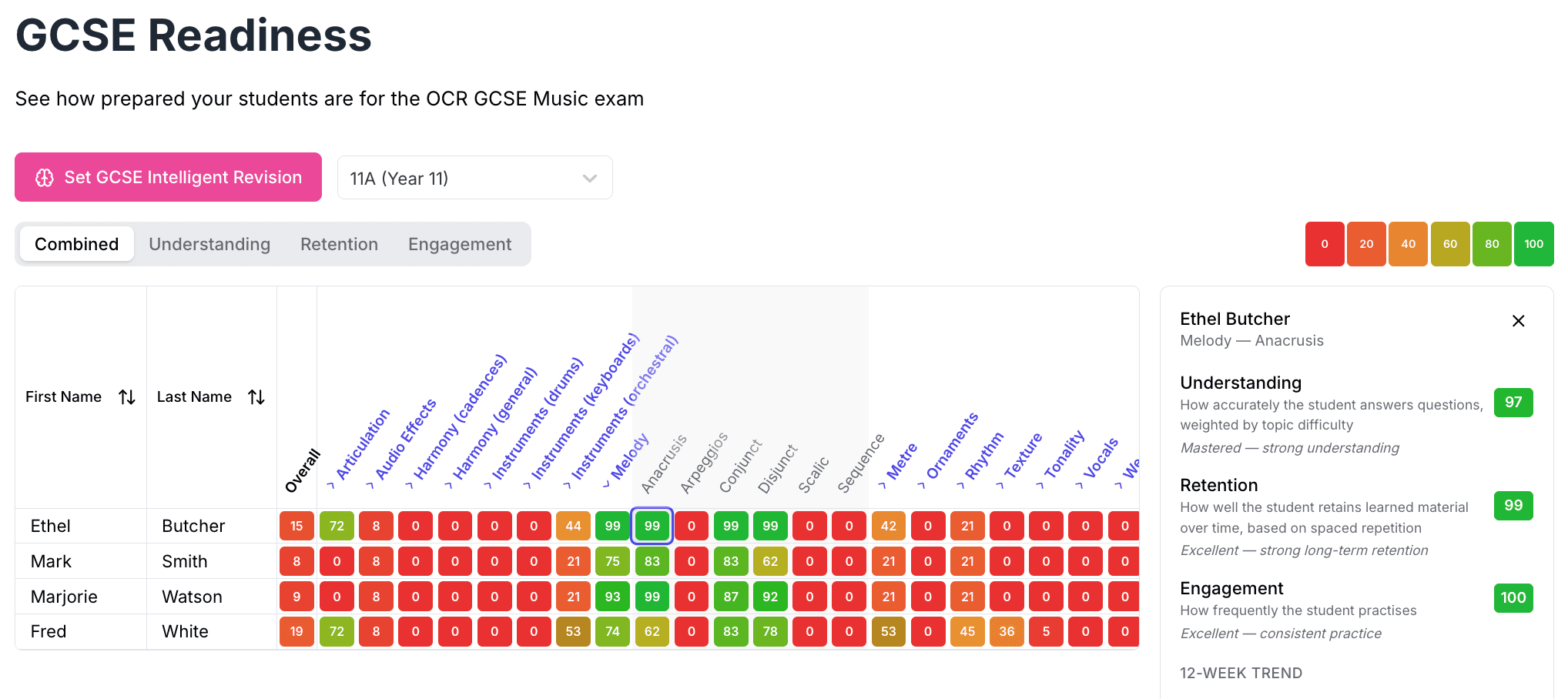1568x699 pixels.
Task: Click the drill-down arrow on the Tonality column
Action: [1041, 486]
